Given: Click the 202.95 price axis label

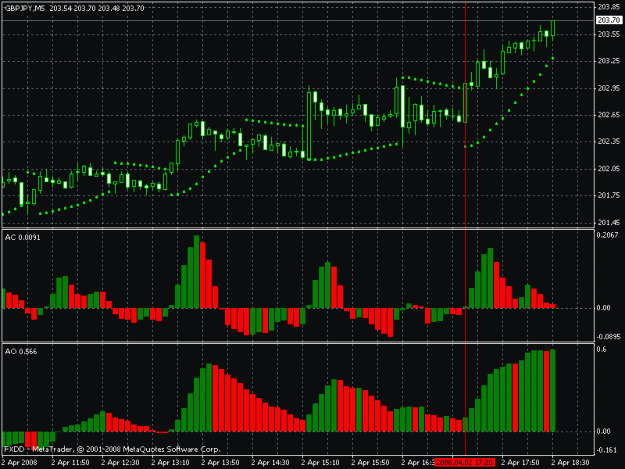Looking at the screenshot, I should pos(609,88).
